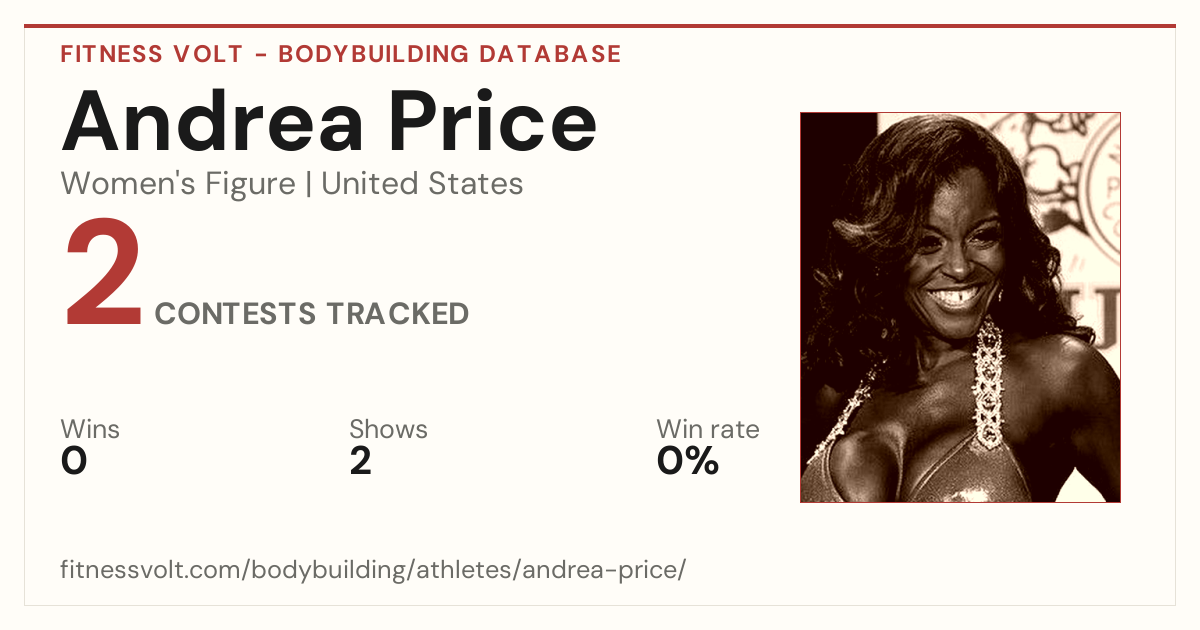1200x630 pixels.
Task: Click the Shows label
Action: point(388,430)
